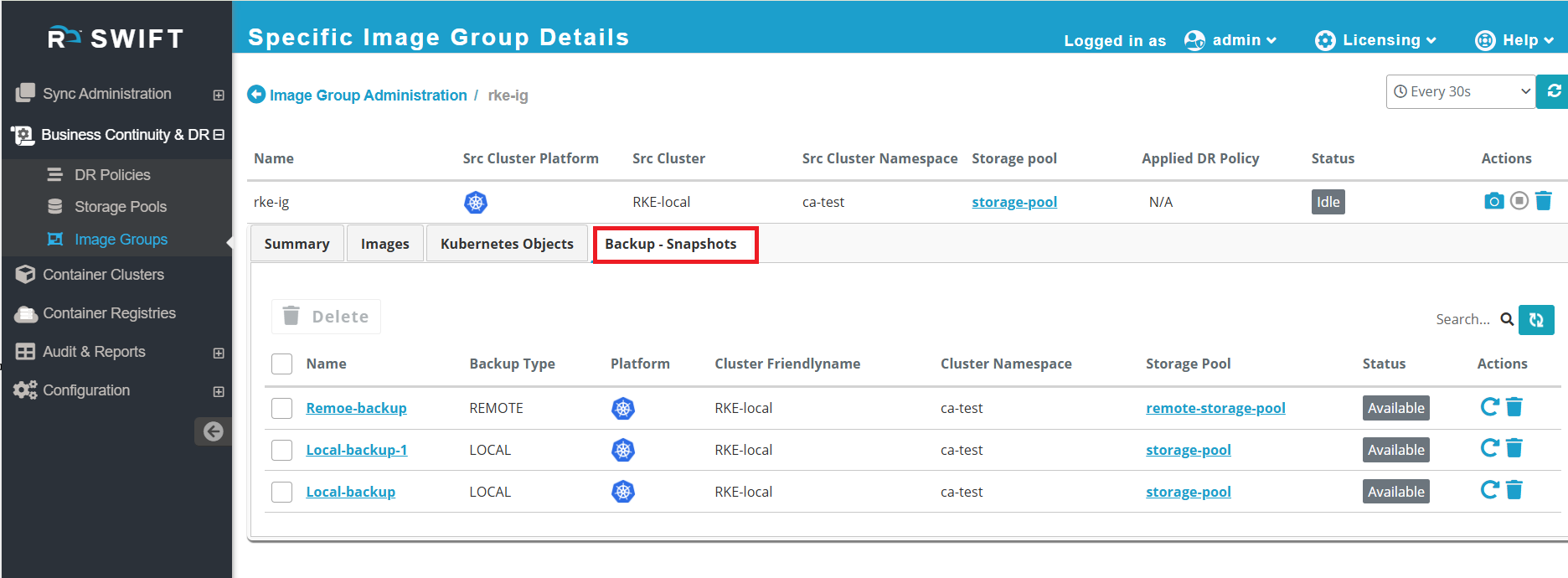Viewport: 1568px width, 578px height.
Task: Click the Kubernetes platform icon for Remoe-backup
Action: coord(623,409)
